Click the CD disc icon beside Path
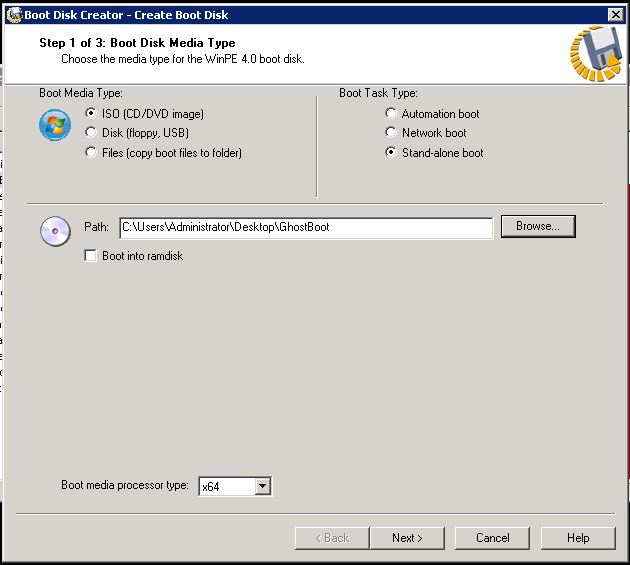The image size is (630, 565). click(x=55, y=231)
